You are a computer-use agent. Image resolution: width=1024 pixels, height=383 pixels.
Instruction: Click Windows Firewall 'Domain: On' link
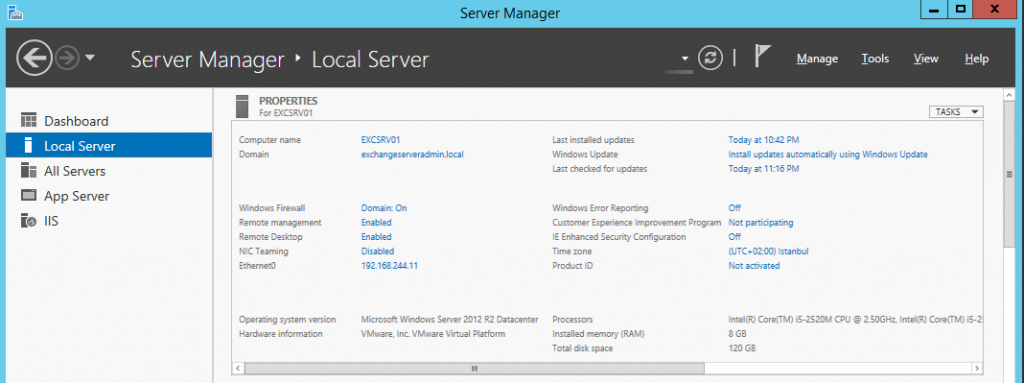(x=384, y=208)
